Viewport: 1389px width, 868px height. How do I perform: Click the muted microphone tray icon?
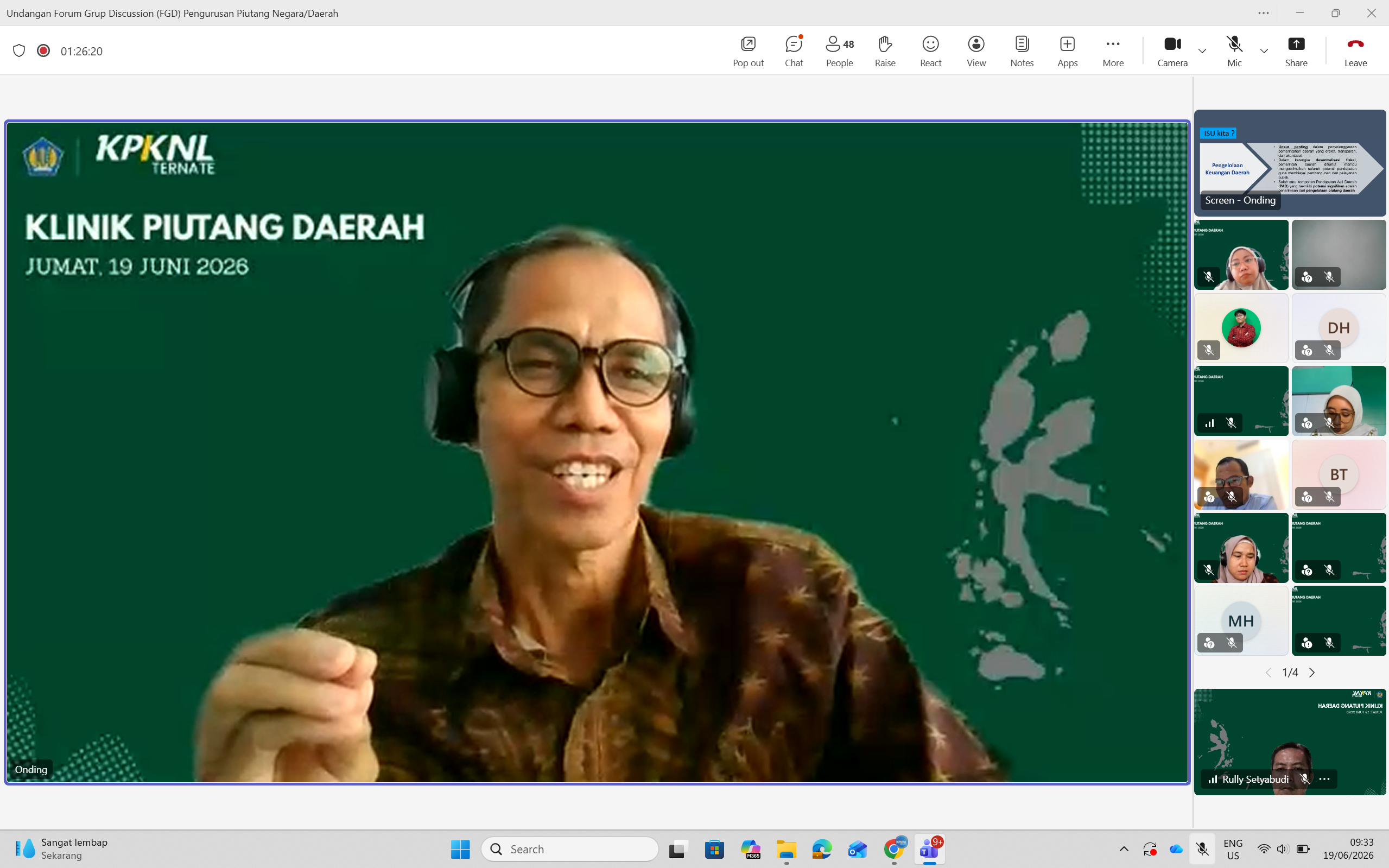coord(1202,848)
